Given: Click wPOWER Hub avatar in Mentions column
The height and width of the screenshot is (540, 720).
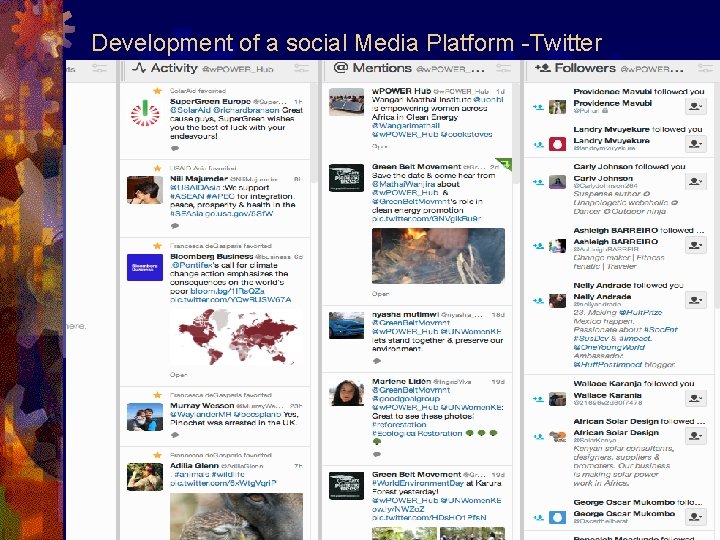Looking at the screenshot, I should pyautogui.click(x=347, y=102).
